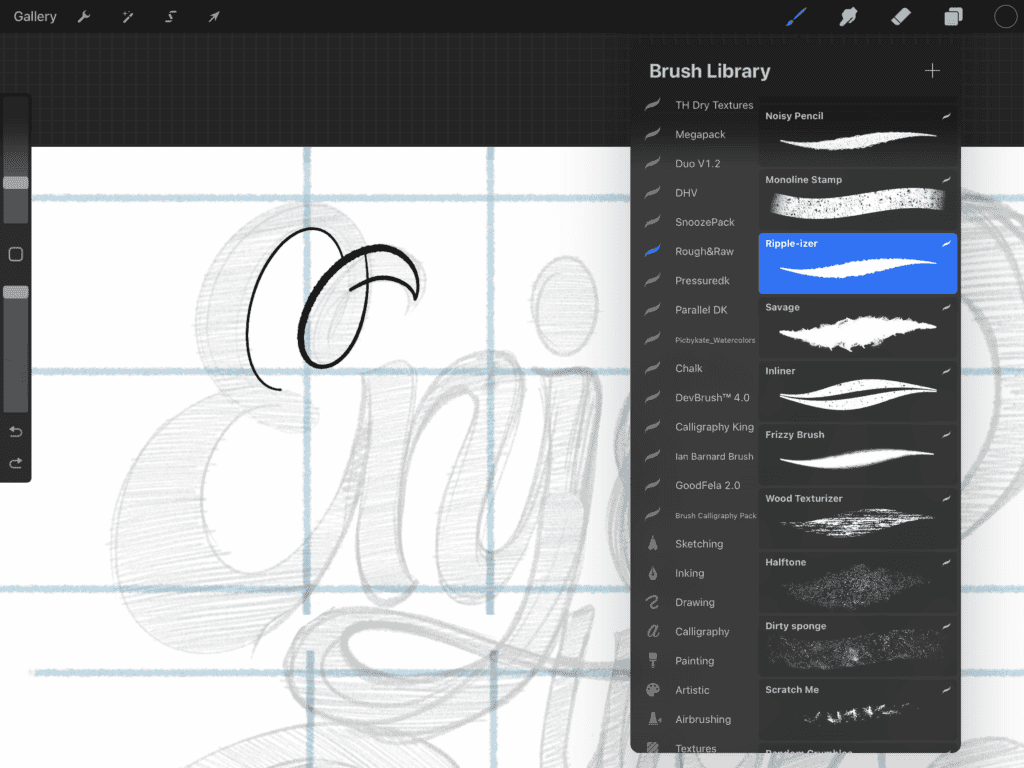Image resolution: width=1024 pixels, height=768 pixels.
Task: Open the Layers panel
Action: click(952, 16)
